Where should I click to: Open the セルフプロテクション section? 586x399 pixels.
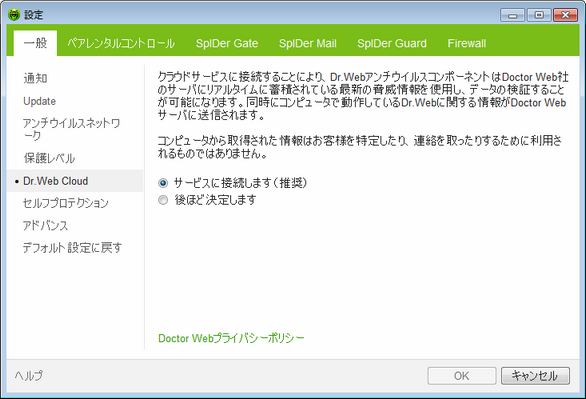(x=66, y=203)
